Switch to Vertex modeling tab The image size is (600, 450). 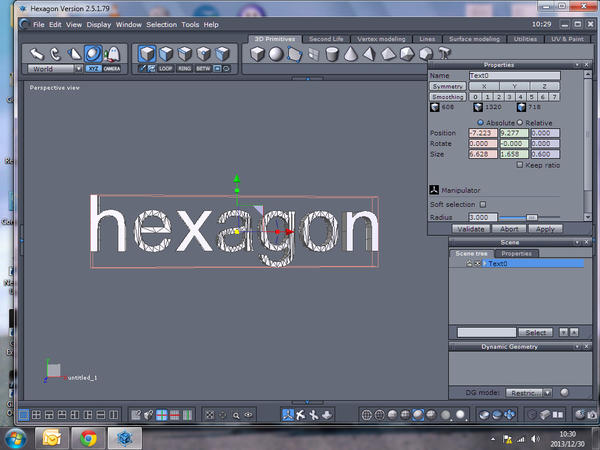(x=381, y=39)
